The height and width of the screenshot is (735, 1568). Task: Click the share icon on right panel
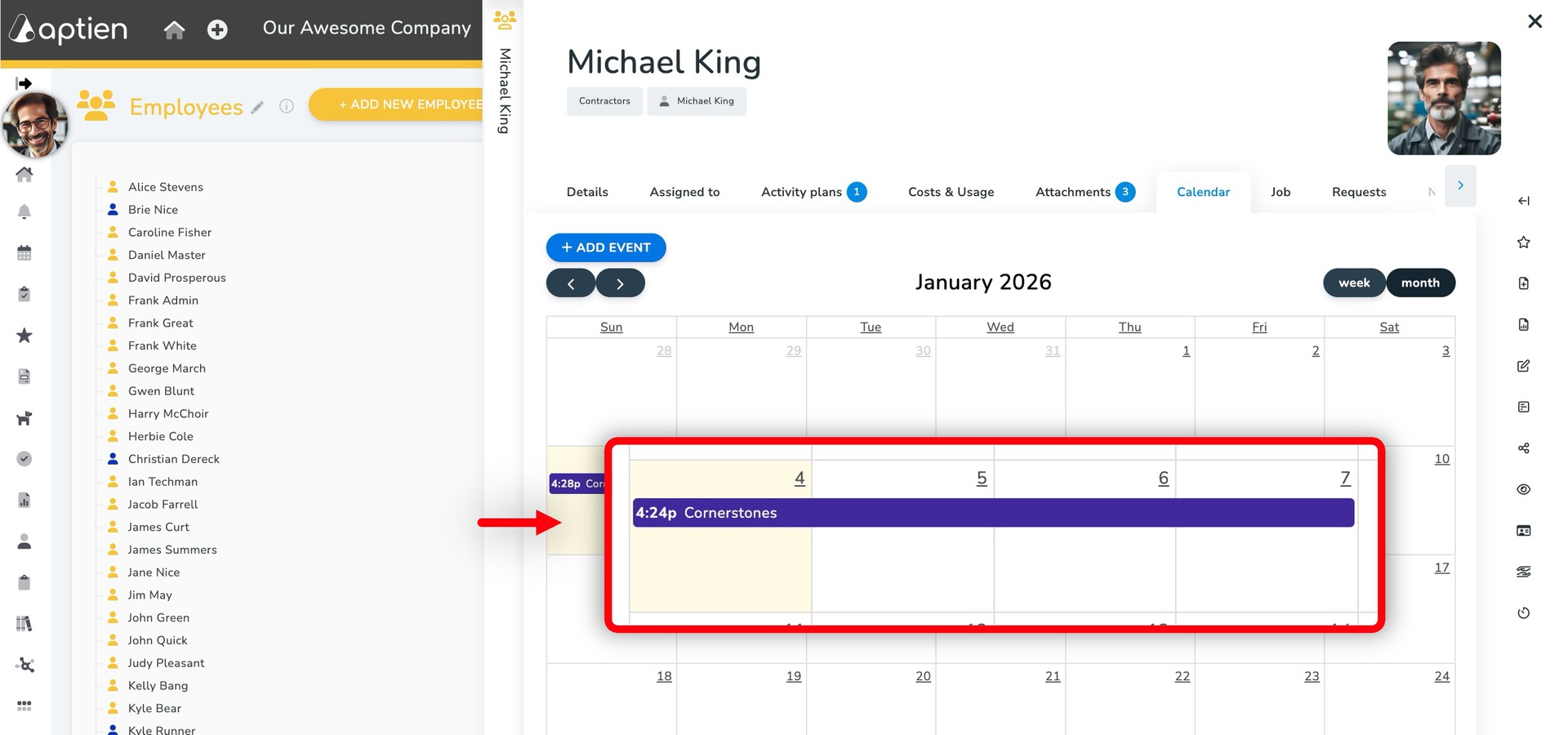click(1523, 448)
